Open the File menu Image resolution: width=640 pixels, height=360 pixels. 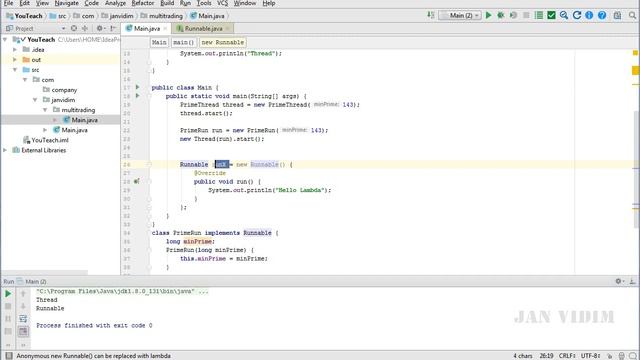pyautogui.click(x=8, y=3)
